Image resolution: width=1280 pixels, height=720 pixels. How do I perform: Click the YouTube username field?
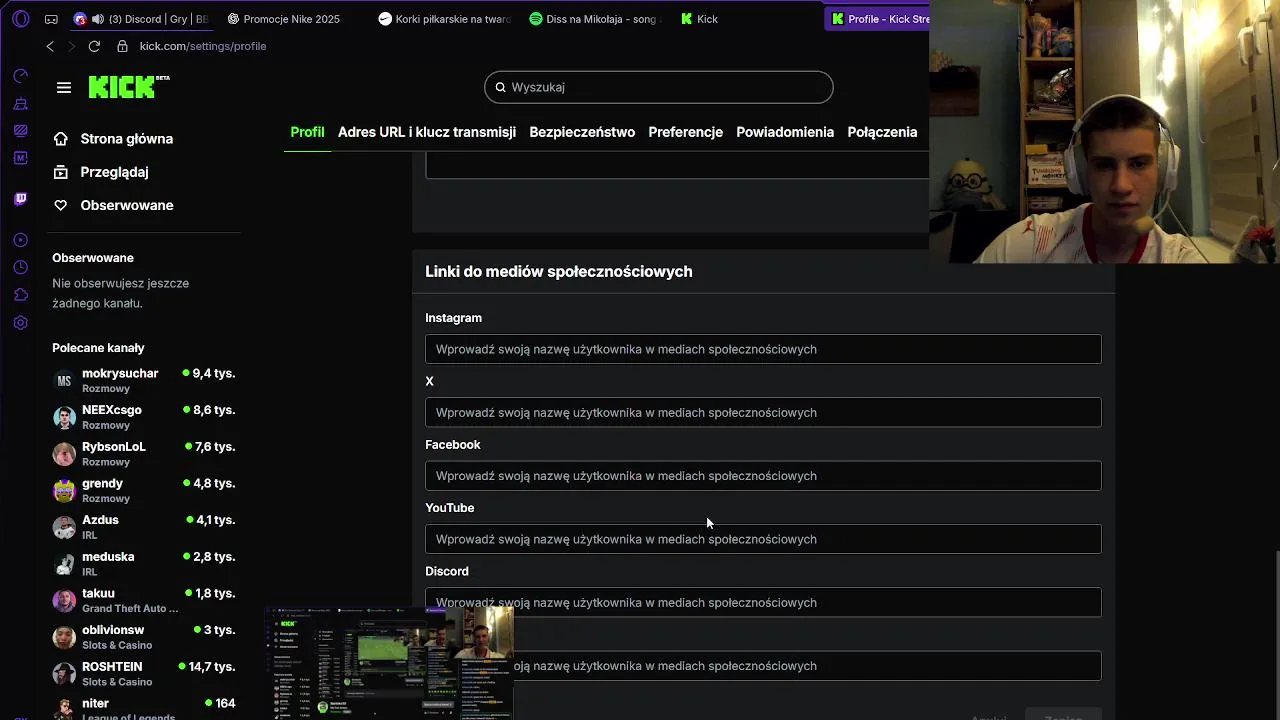click(x=763, y=539)
